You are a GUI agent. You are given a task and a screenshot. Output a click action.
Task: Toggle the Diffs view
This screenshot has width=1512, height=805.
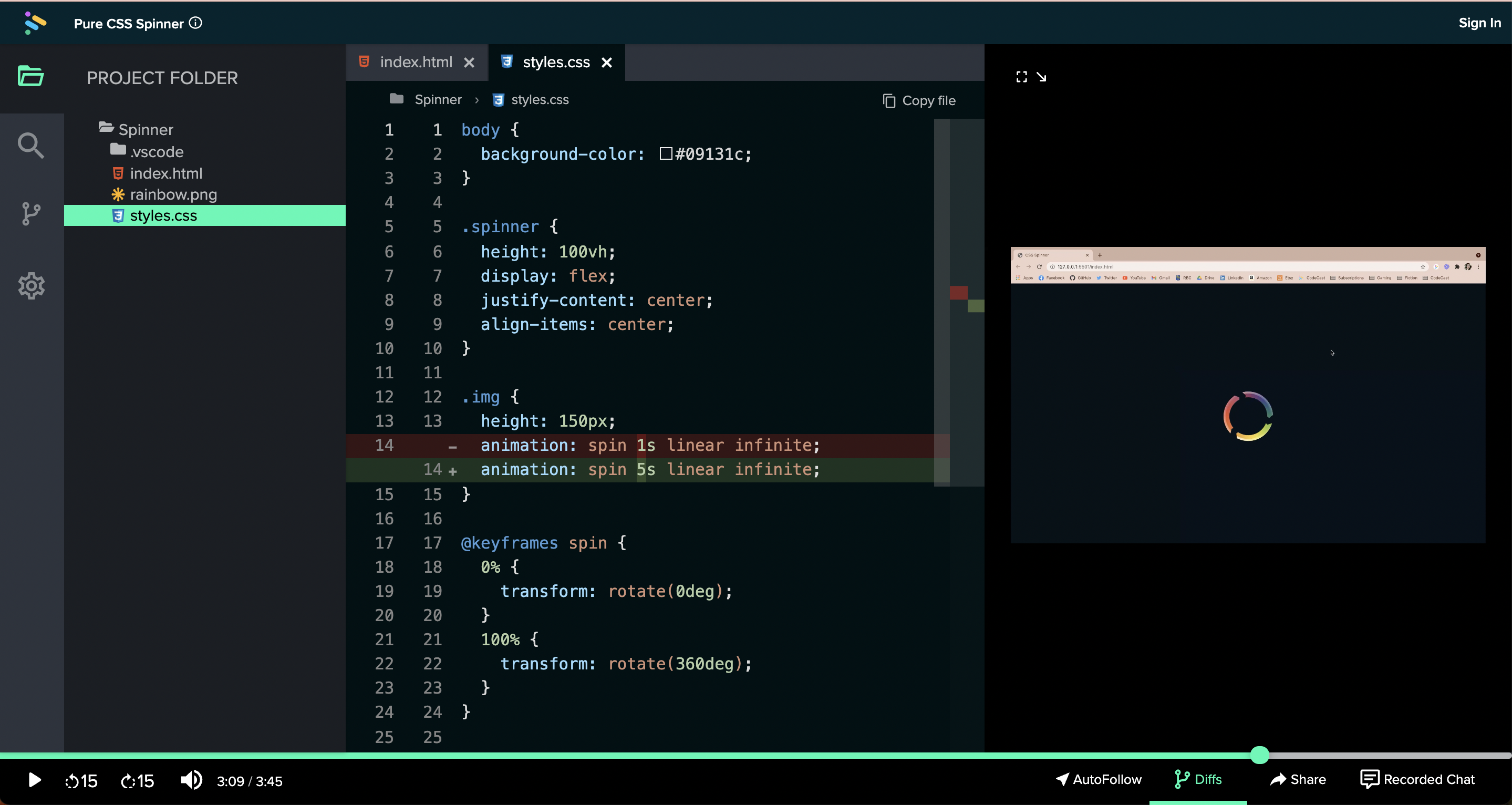1198,779
